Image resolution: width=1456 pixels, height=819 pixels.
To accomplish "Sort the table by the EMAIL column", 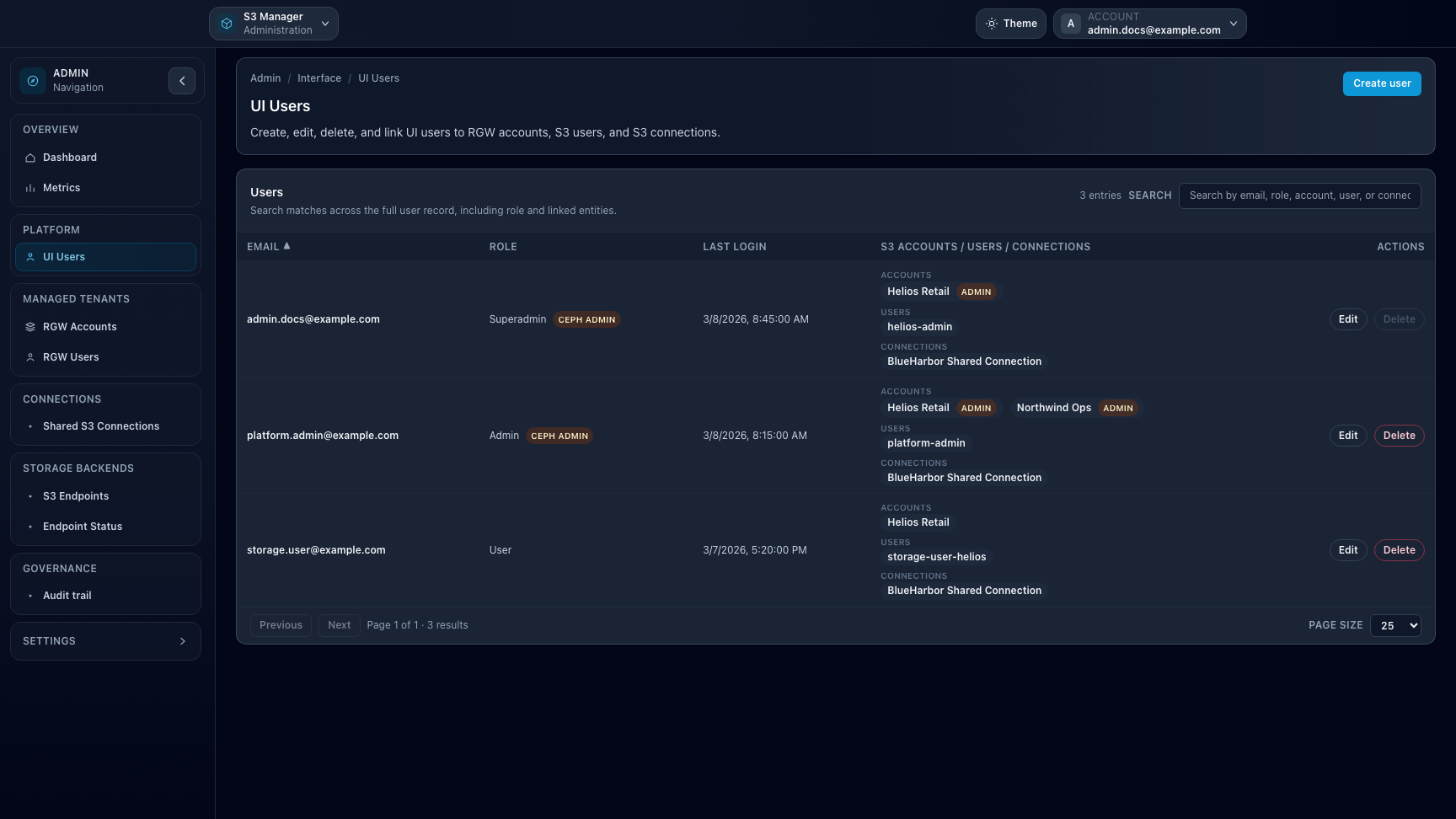I will [268, 247].
